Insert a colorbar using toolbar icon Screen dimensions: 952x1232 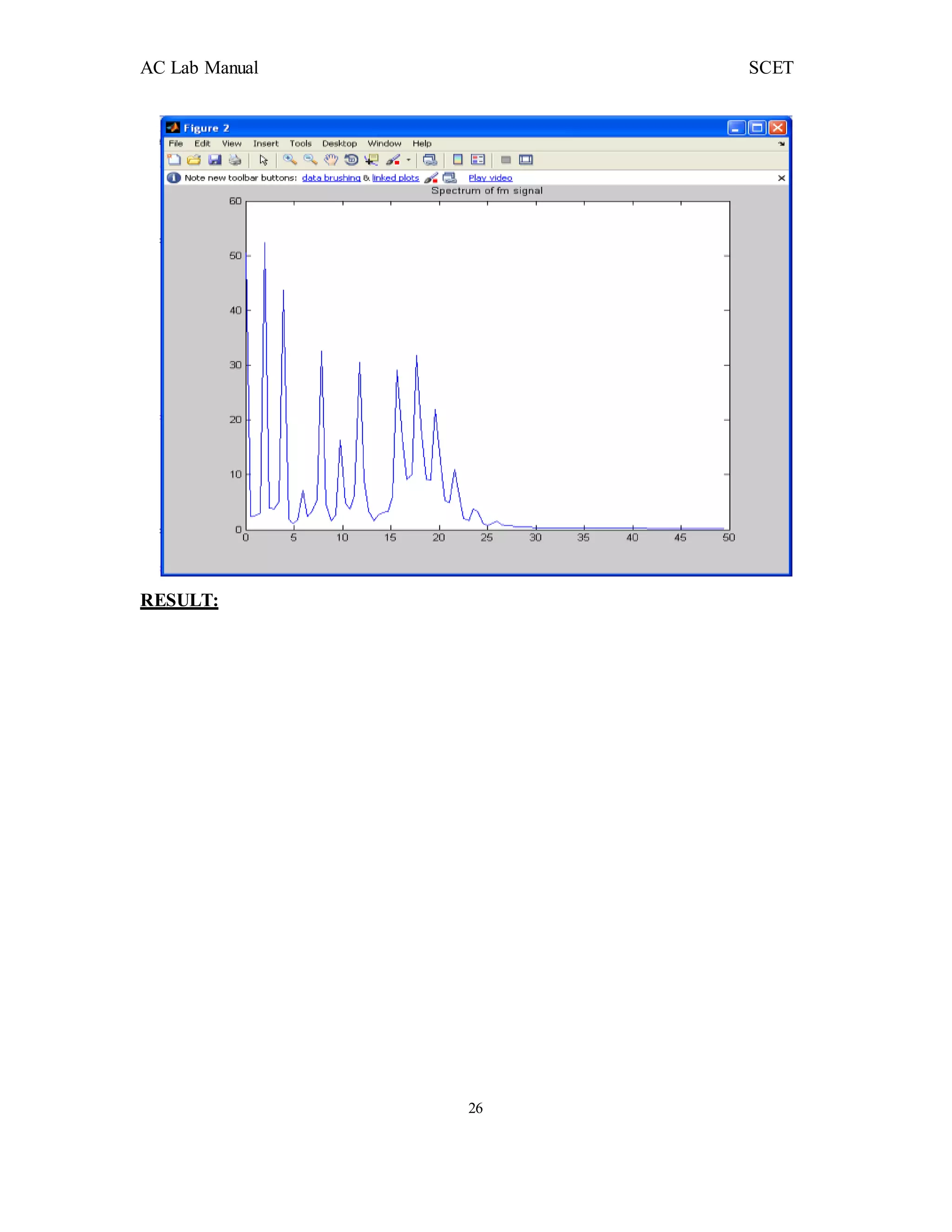(458, 160)
